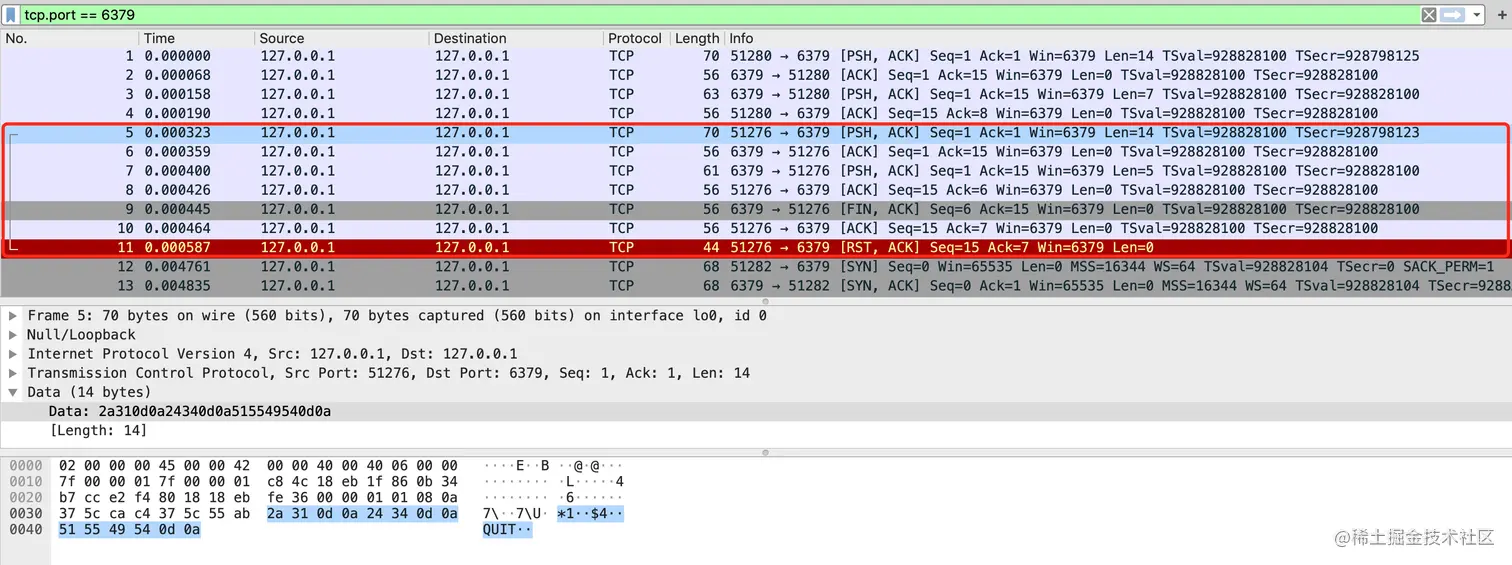Add a filter button with the plus icon
This screenshot has height=565, width=1512.
pos(1500,15)
